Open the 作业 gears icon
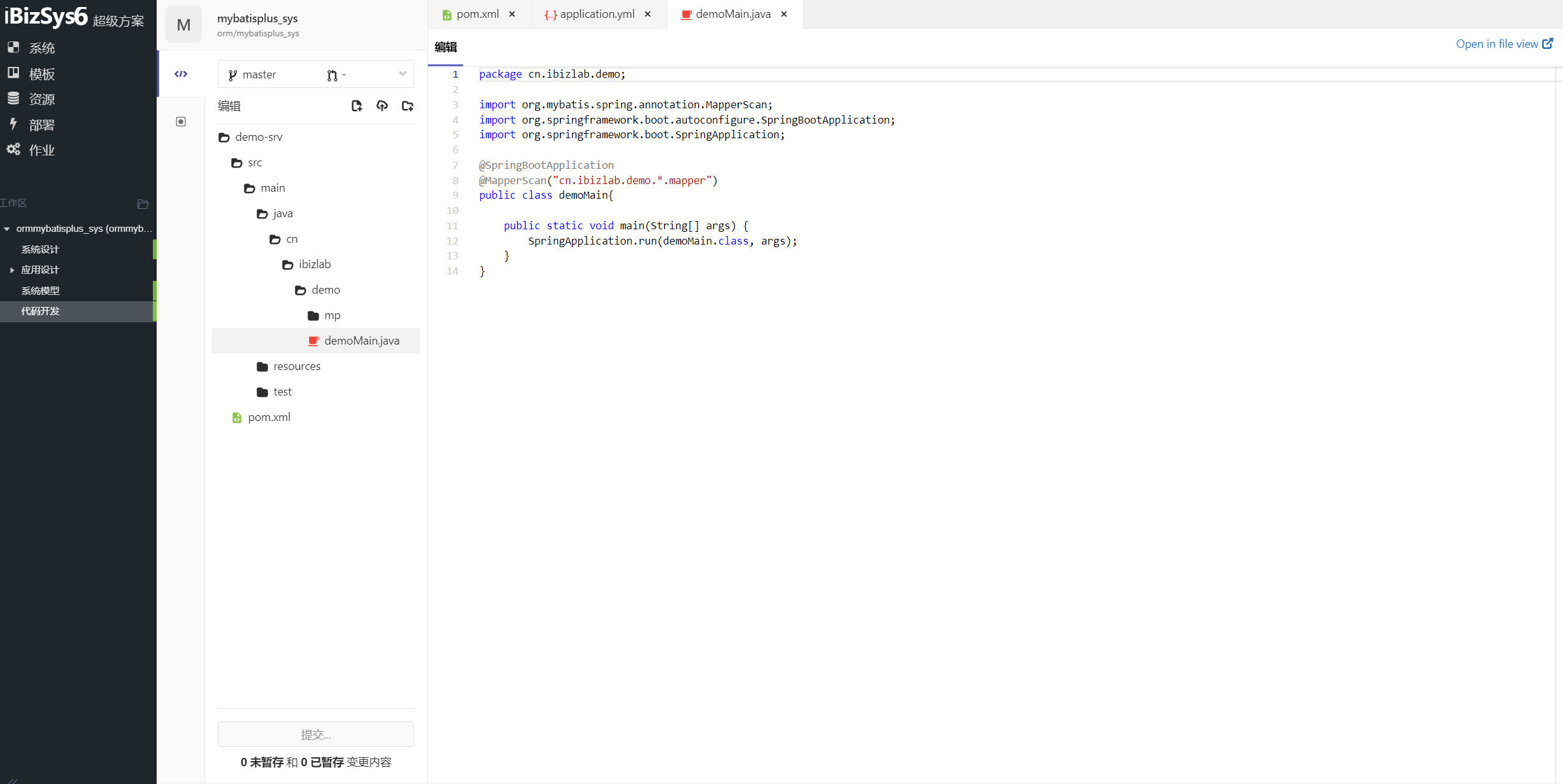Screen dimensions: 1563x784 (x=13, y=149)
